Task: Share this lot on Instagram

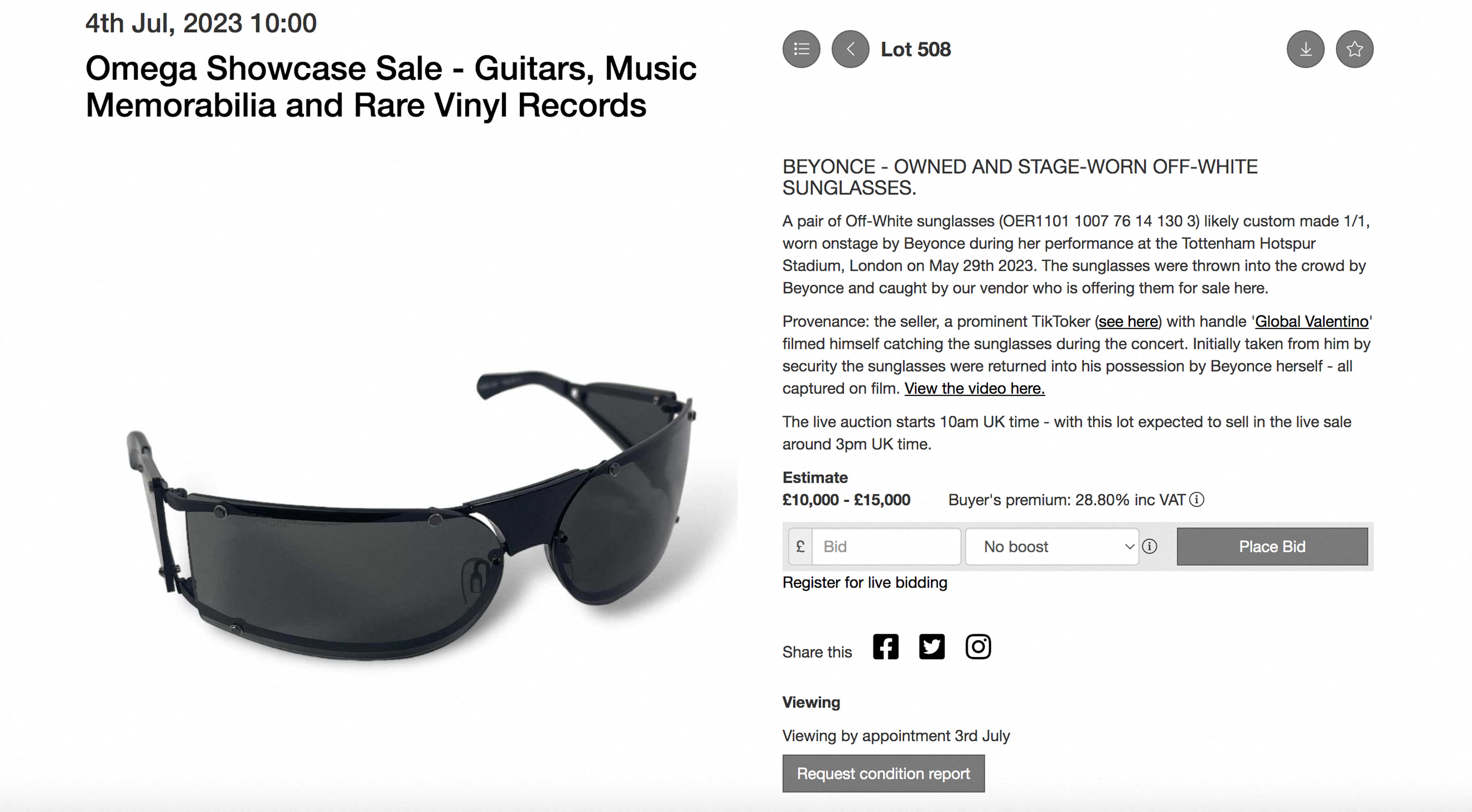Action: click(x=978, y=647)
